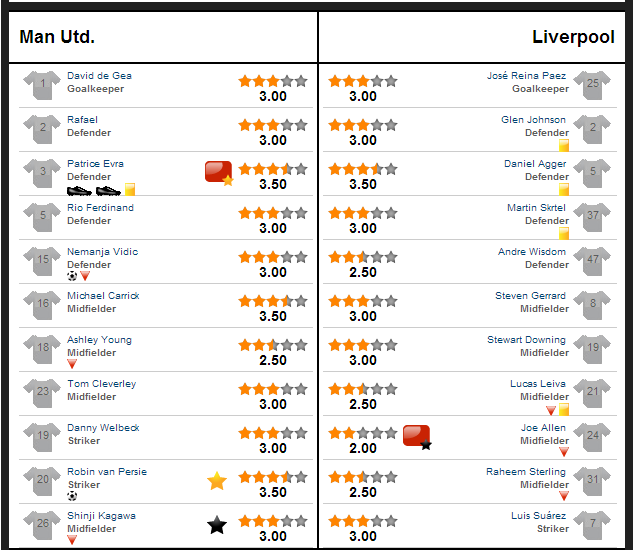This screenshot has width=633, height=550.
Task: Click the red card icon beside Patrice Evra
Action: (218, 173)
